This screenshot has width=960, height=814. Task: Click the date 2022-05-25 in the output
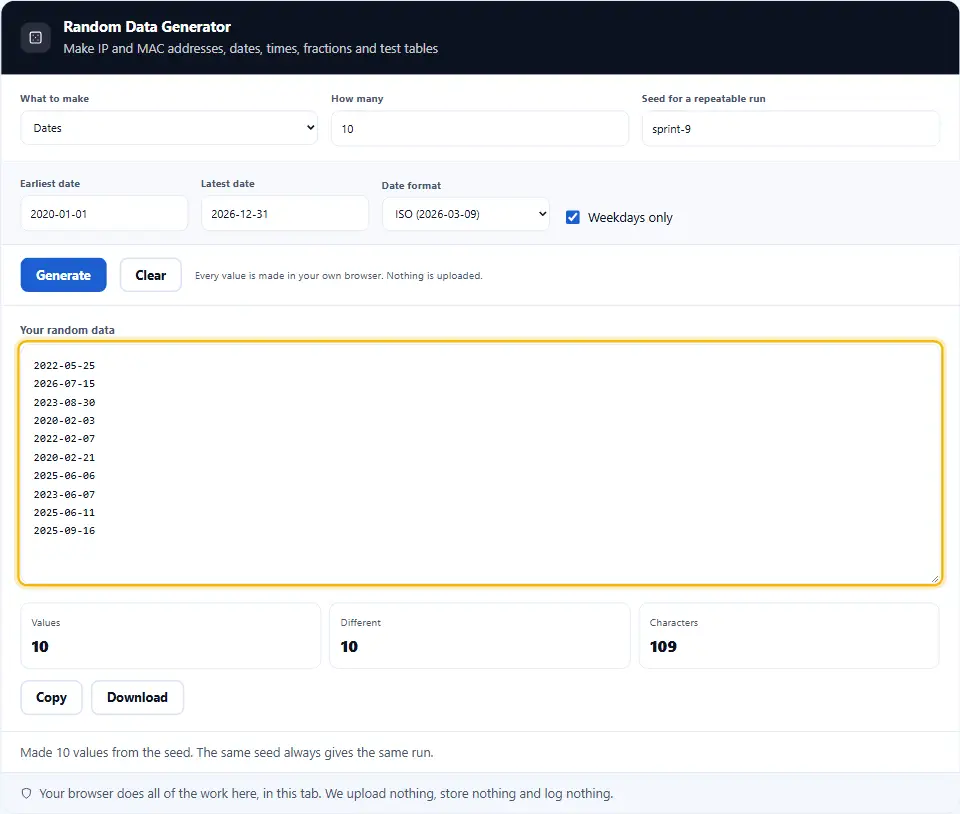coord(64,365)
